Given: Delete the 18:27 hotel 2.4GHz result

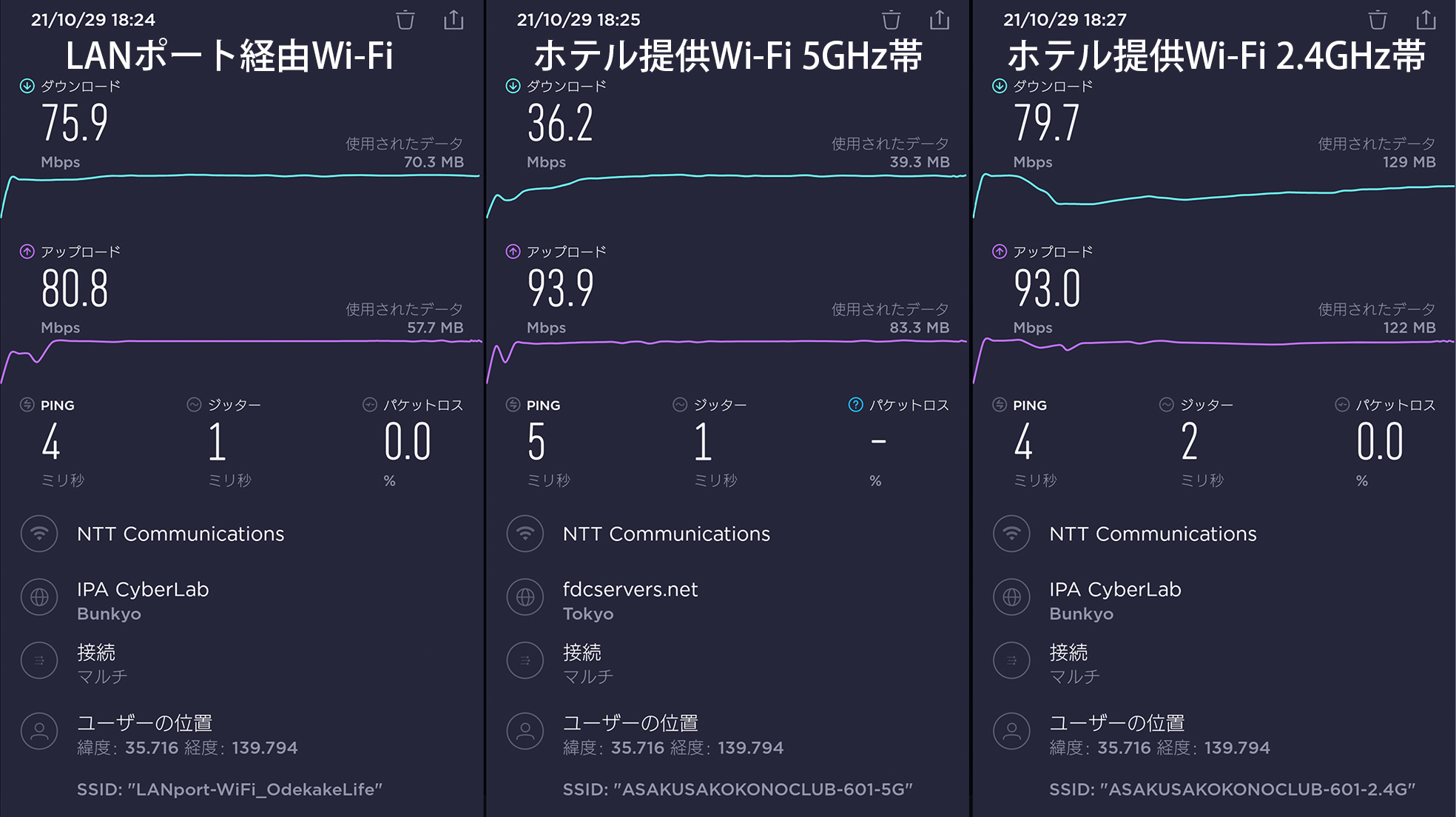Looking at the screenshot, I should (1378, 20).
